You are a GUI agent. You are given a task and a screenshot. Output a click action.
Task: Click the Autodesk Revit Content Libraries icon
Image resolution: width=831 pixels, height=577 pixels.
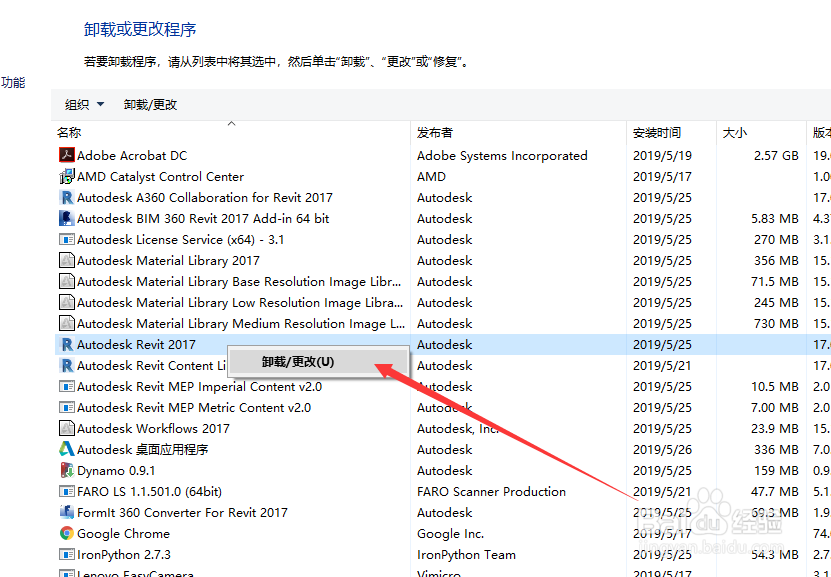[66, 366]
